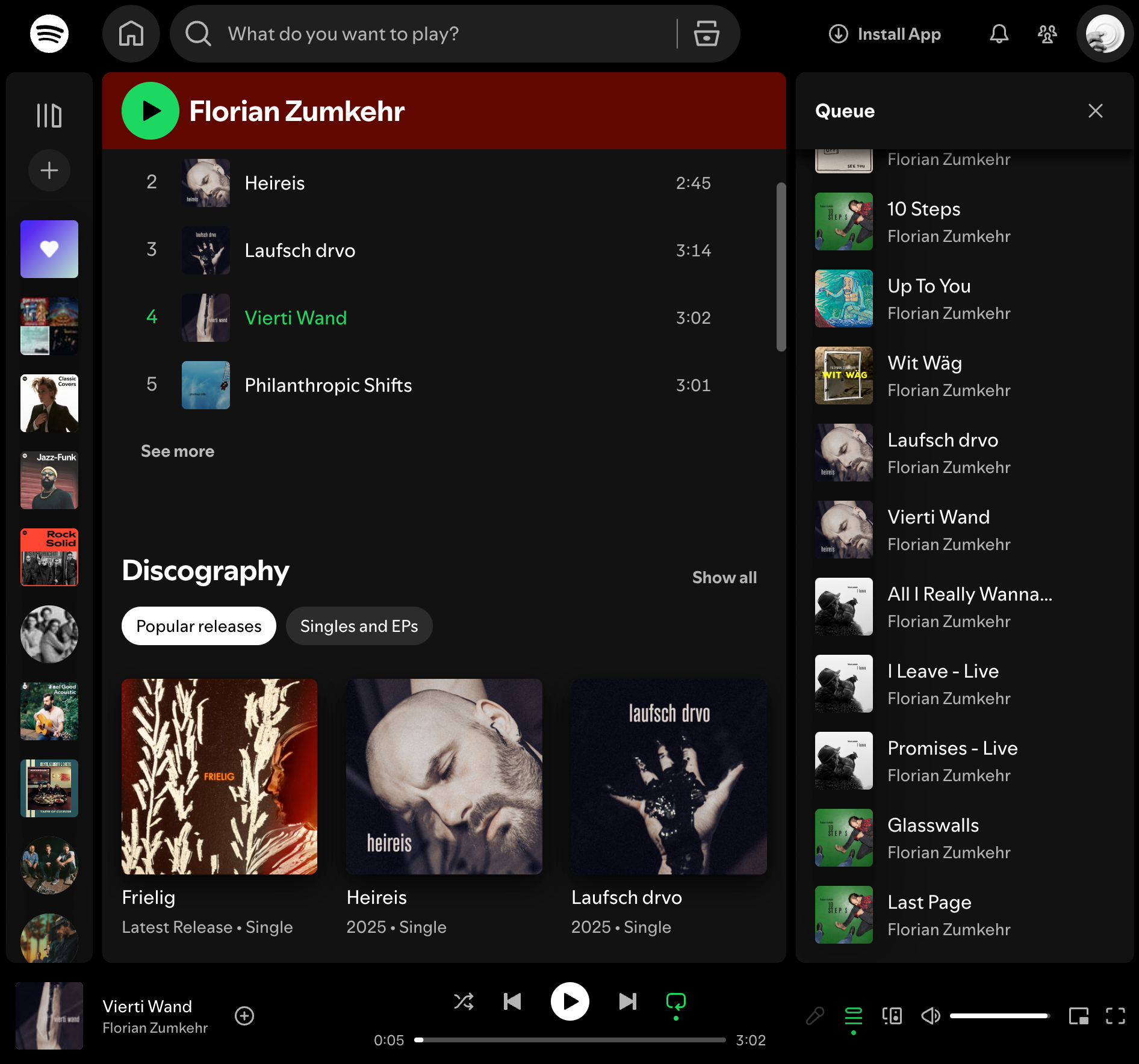Select the Popular releases tab
This screenshot has width=1139, height=1064.
199,626
